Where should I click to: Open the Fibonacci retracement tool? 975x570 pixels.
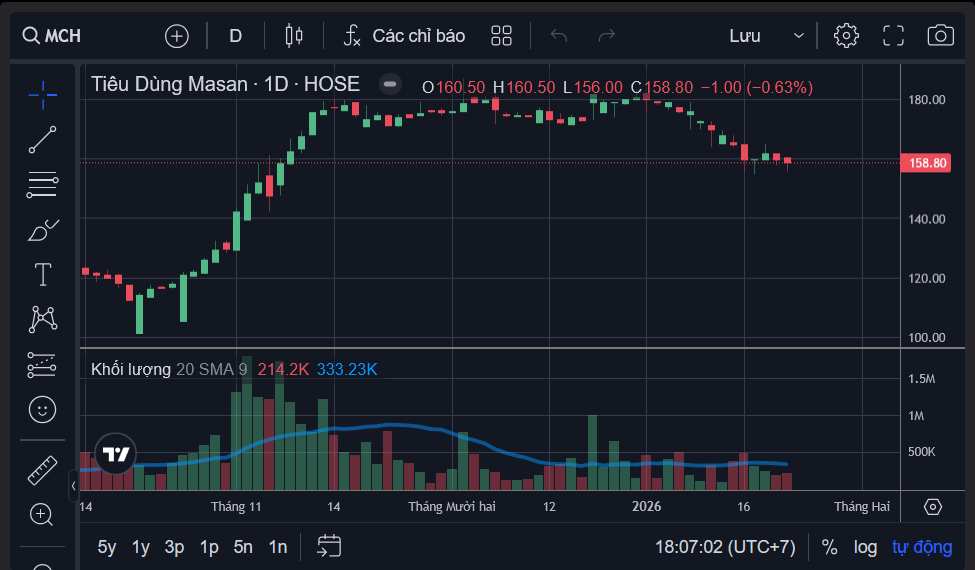click(x=42, y=185)
